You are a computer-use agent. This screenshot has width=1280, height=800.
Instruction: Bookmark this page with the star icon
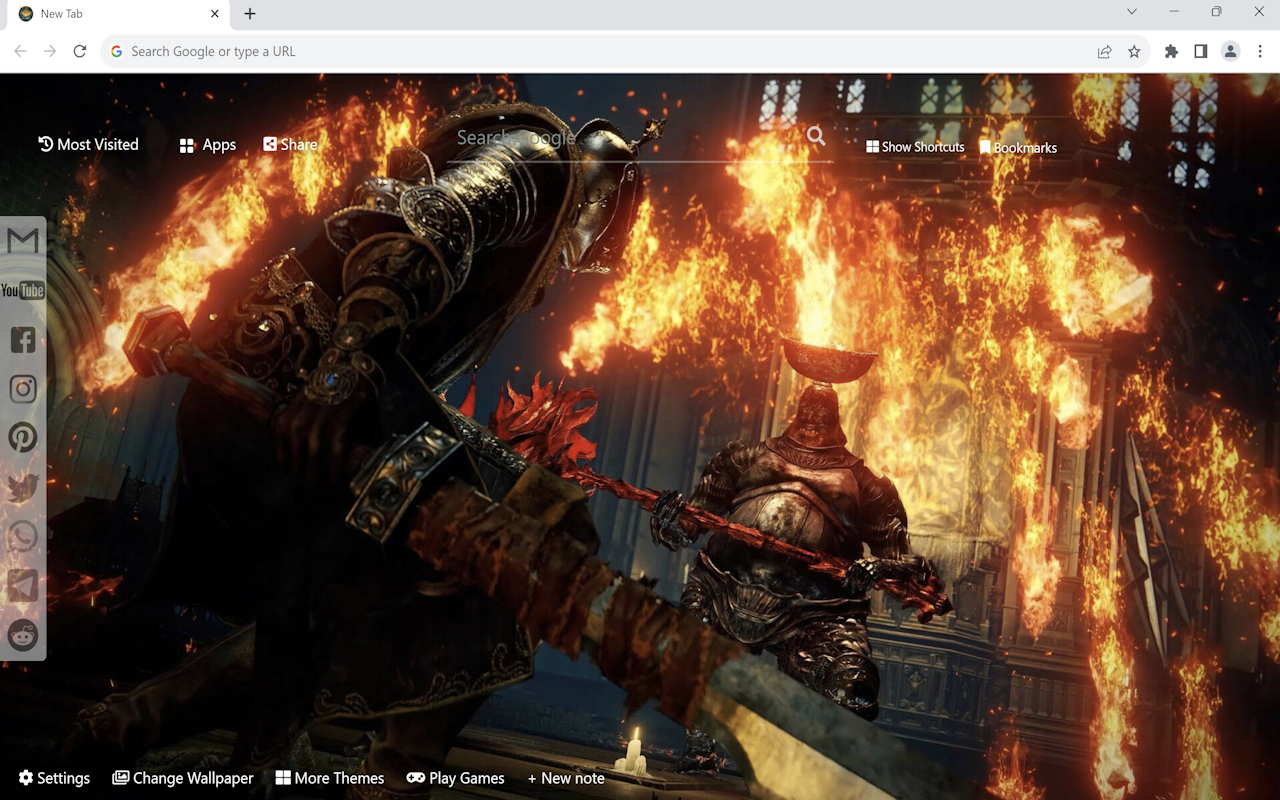coord(1135,51)
